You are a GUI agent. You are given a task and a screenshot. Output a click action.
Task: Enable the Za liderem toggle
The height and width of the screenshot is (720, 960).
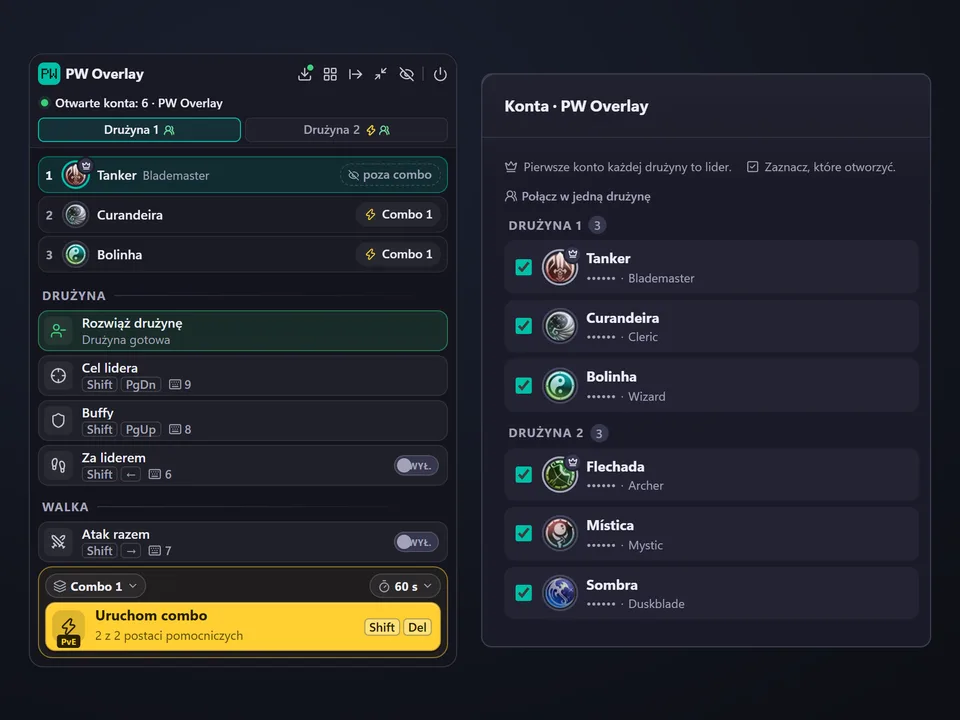(416, 466)
